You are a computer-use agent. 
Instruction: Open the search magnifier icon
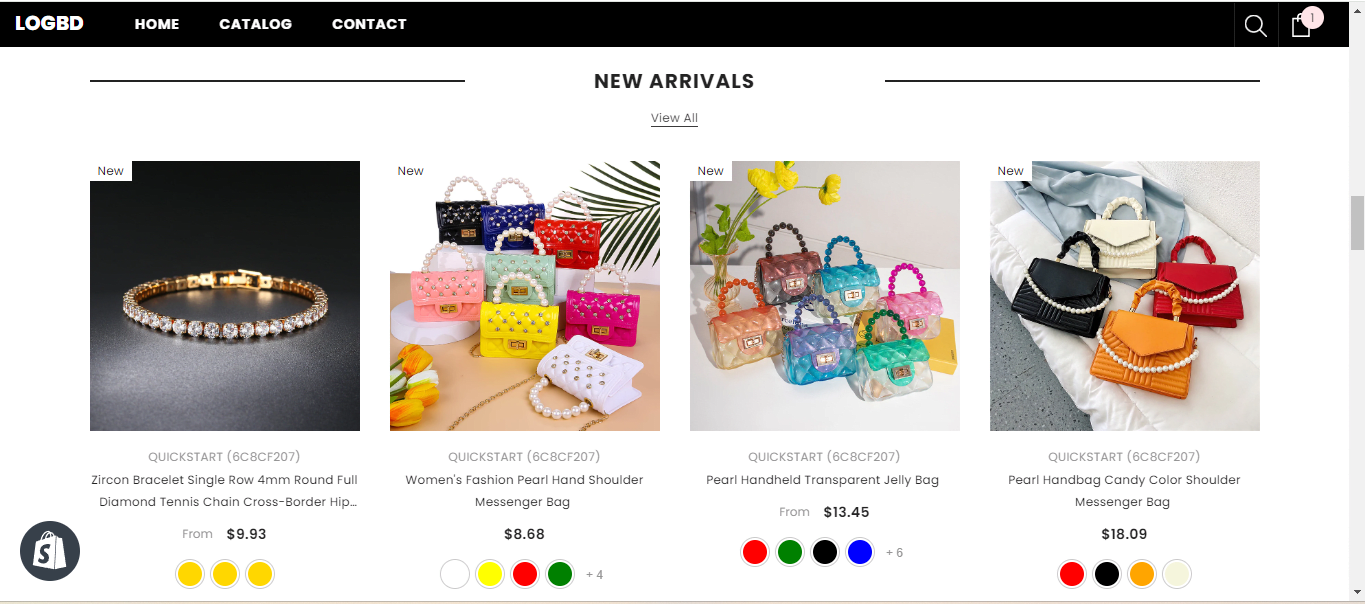click(x=1256, y=25)
